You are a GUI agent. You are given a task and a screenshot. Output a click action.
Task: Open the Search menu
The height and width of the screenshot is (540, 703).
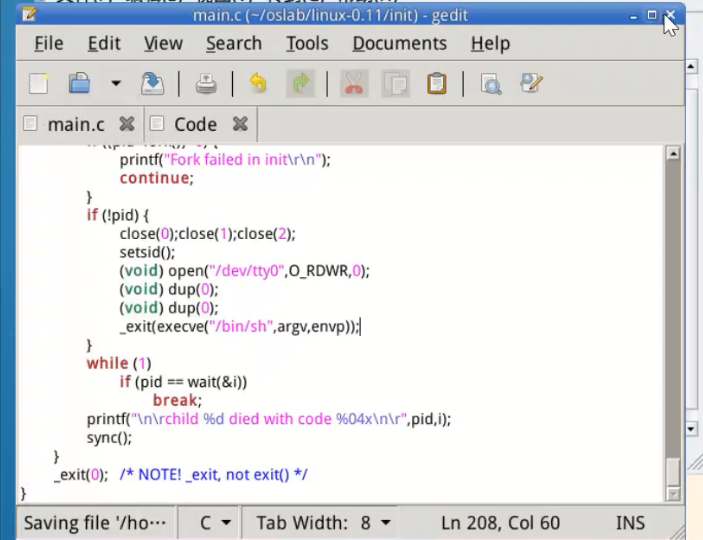233,43
